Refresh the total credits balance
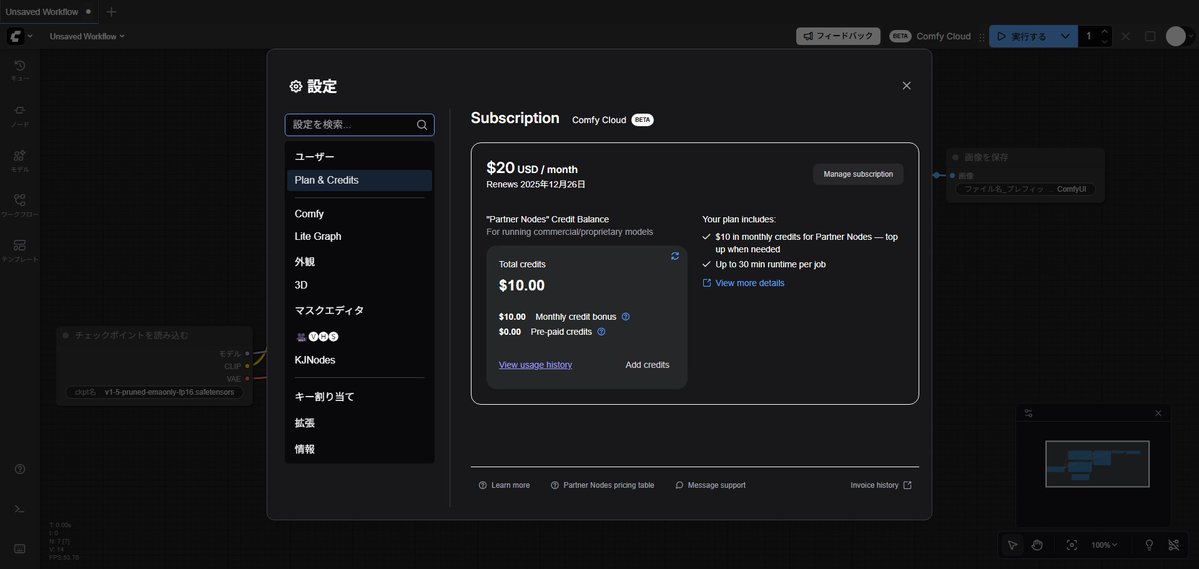Image resolution: width=1199 pixels, height=569 pixels. [x=674, y=256]
